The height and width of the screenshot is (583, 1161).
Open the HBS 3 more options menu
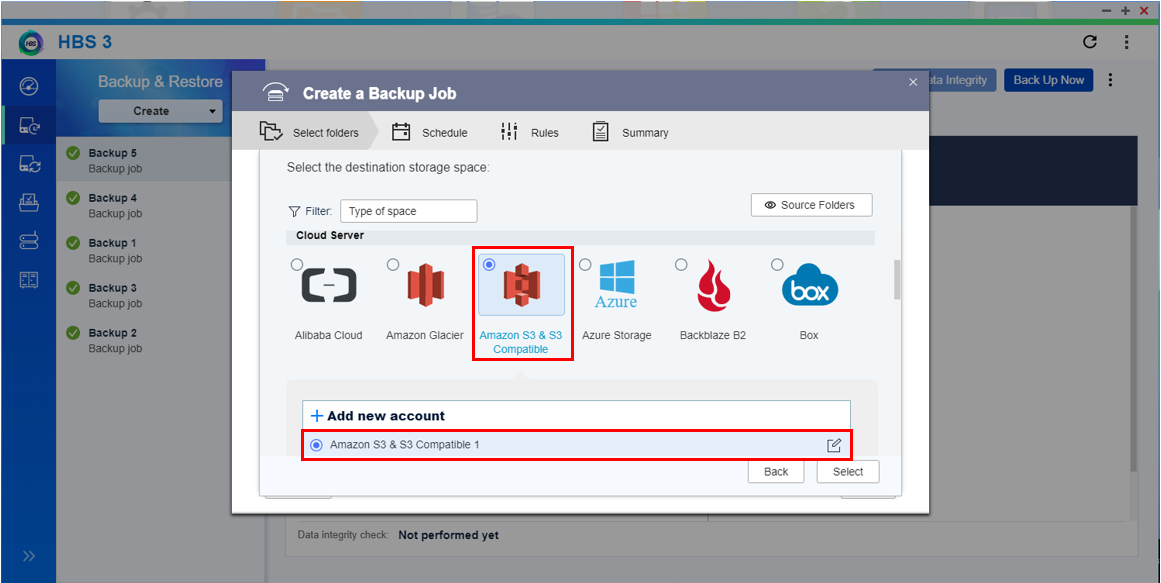tap(1127, 42)
